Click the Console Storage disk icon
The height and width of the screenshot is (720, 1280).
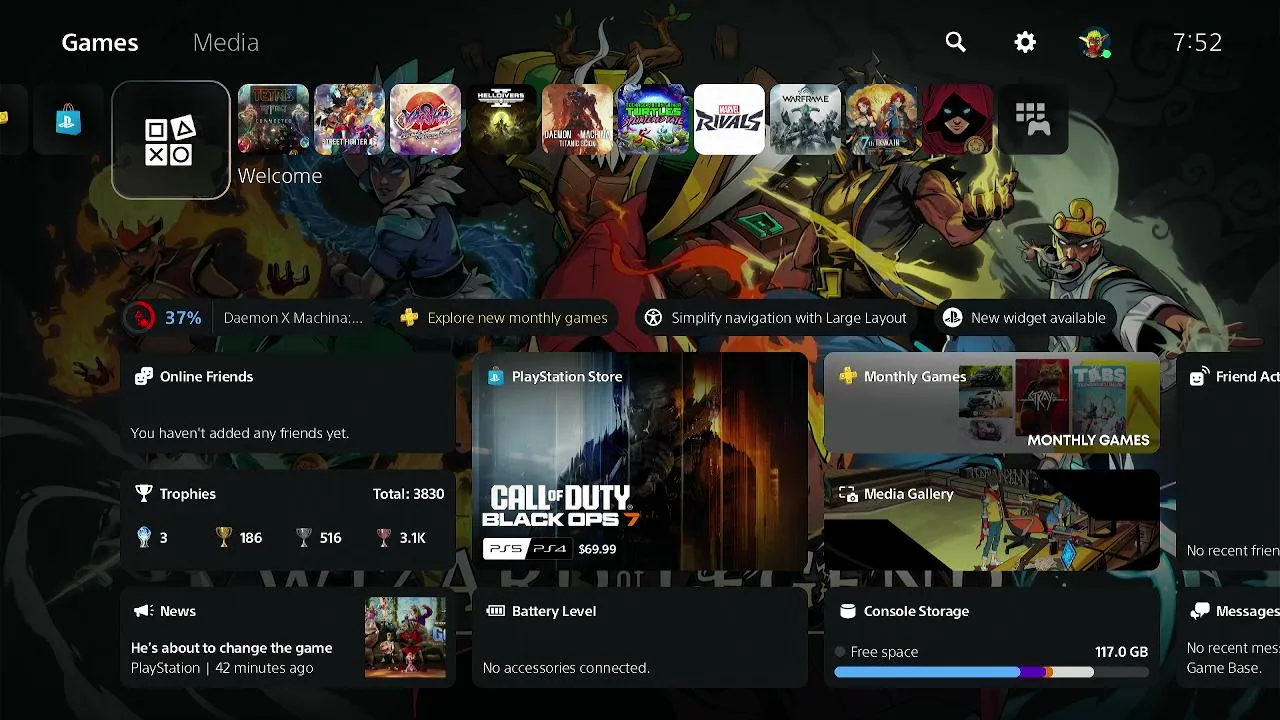pos(848,611)
